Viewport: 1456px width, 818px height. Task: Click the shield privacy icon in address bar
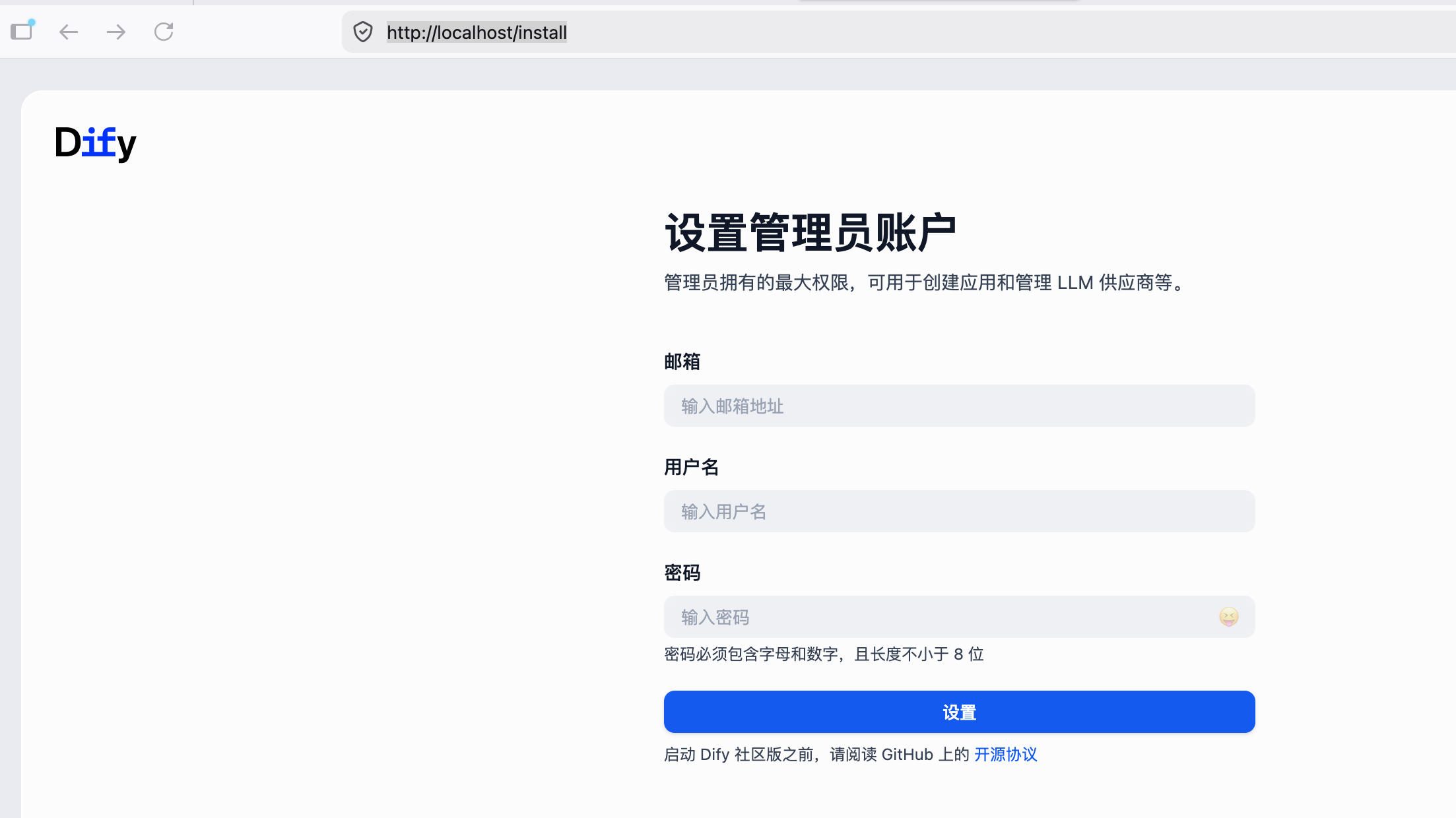pyautogui.click(x=363, y=32)
